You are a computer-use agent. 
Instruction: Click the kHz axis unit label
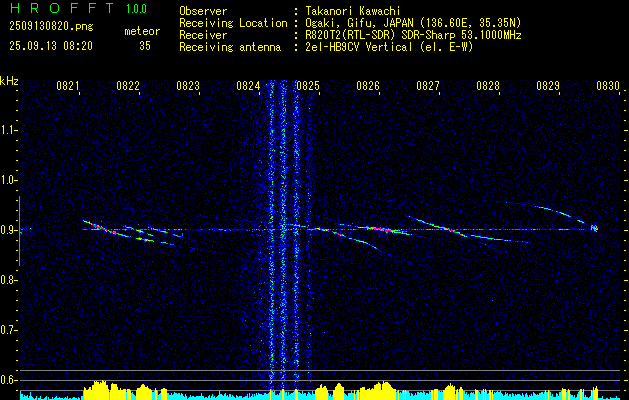(x=9, y=81)
